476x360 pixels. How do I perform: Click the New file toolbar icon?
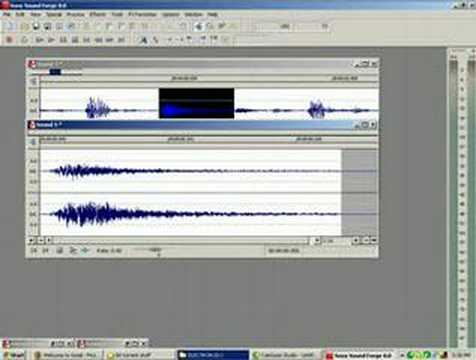[x=10, y=26]
